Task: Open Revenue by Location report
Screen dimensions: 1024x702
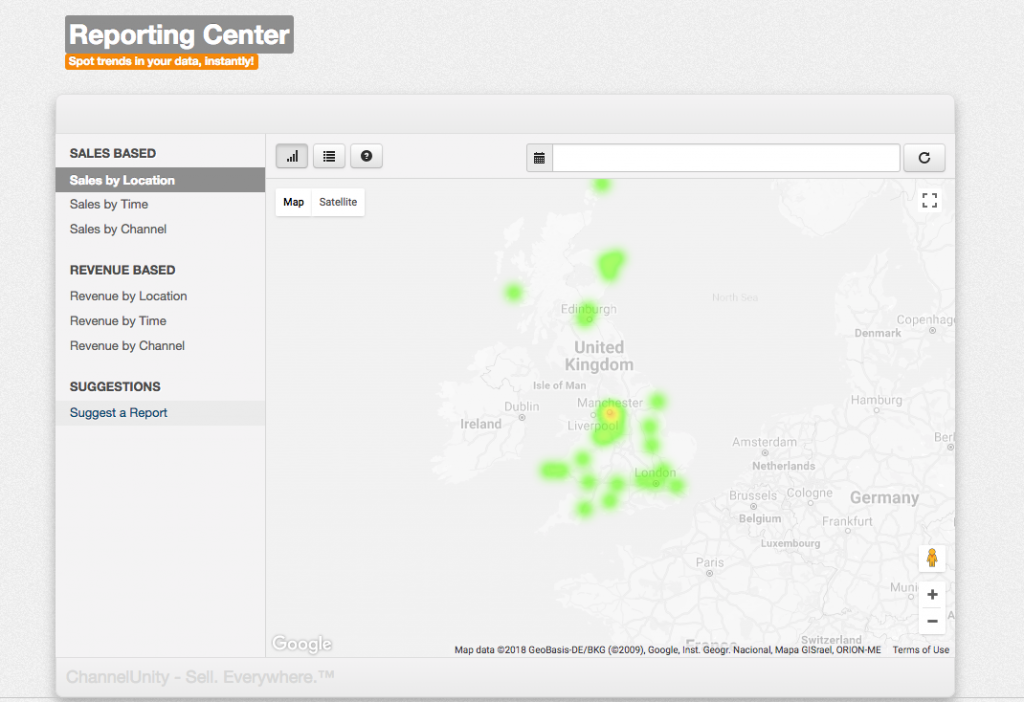Action: point(128,296)
